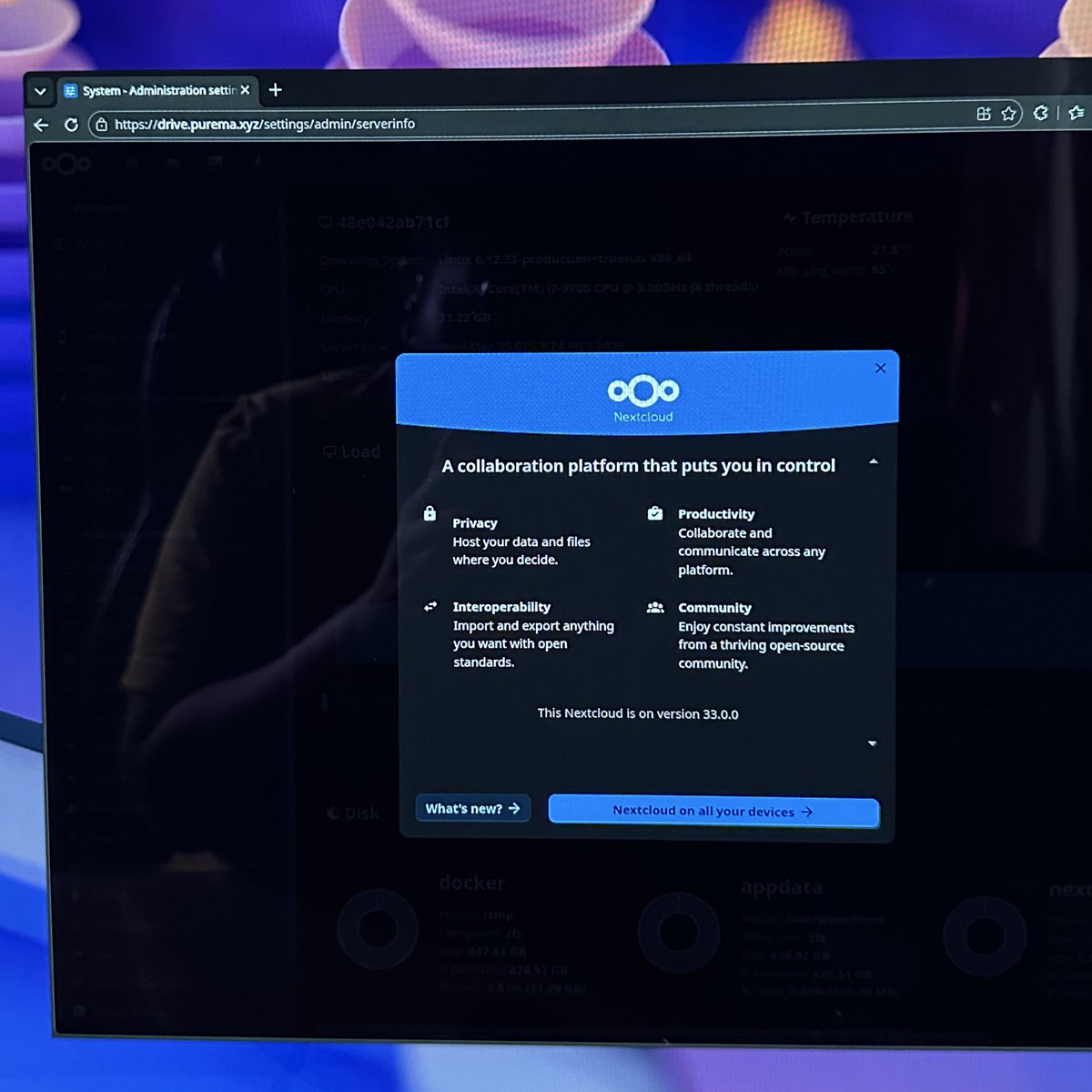Open a new browser tab
Viewport: 1092px width, 1092px height.
click(x=276, y=89)
